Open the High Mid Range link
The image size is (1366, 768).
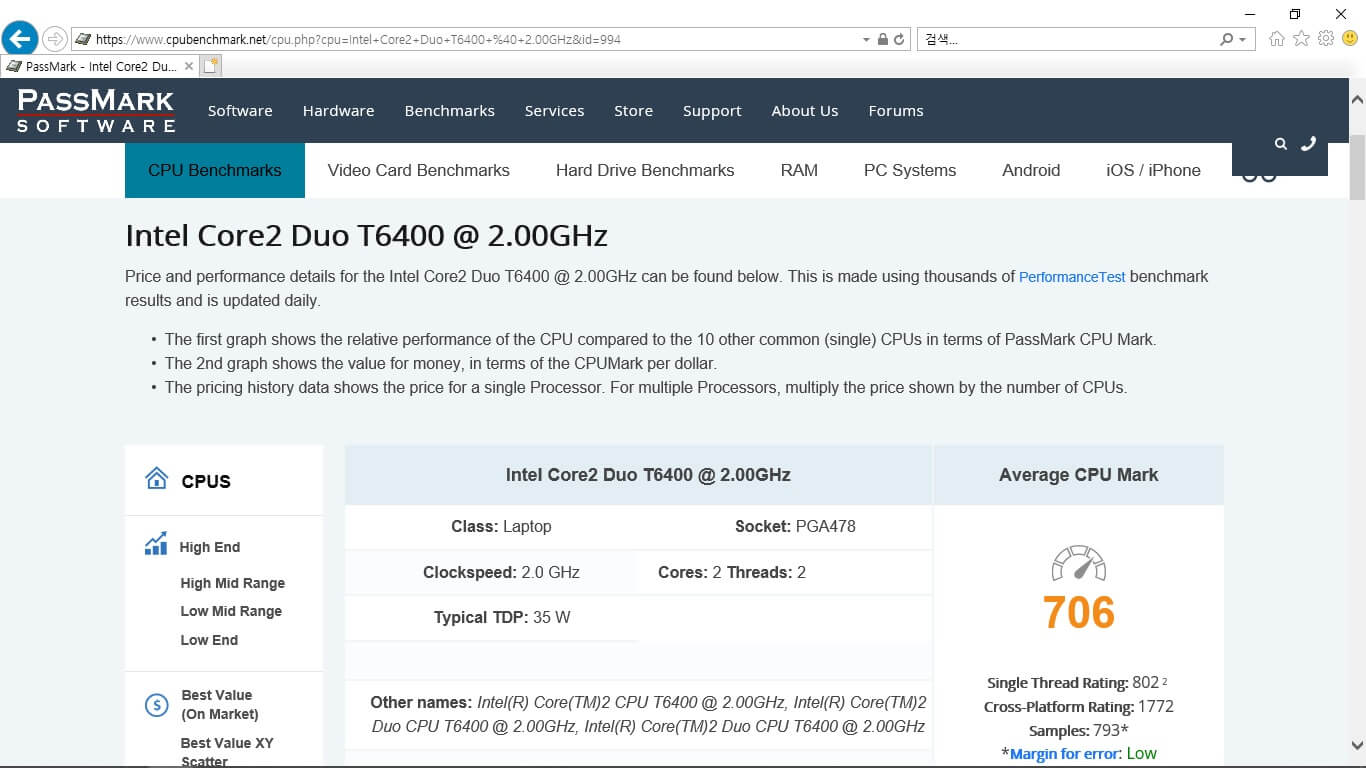[233, 583]
